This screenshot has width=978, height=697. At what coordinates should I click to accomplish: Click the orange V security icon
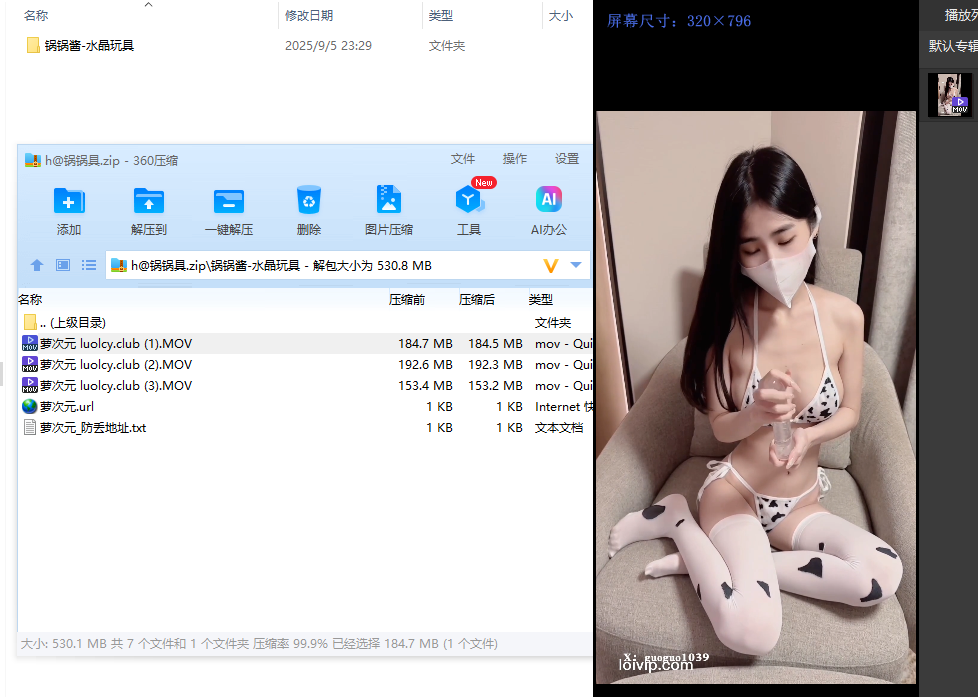(550, 265)
